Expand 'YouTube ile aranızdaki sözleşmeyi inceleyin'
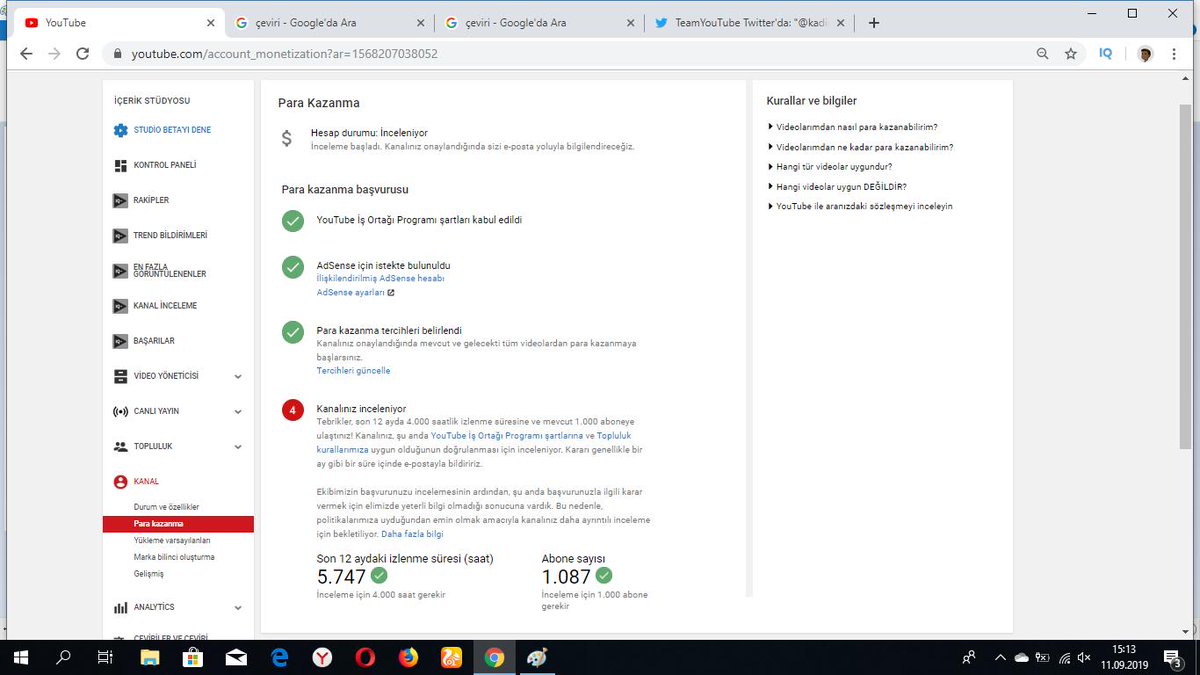Image resolution: width=1200 pixels, height=675 pixels. 860,206
